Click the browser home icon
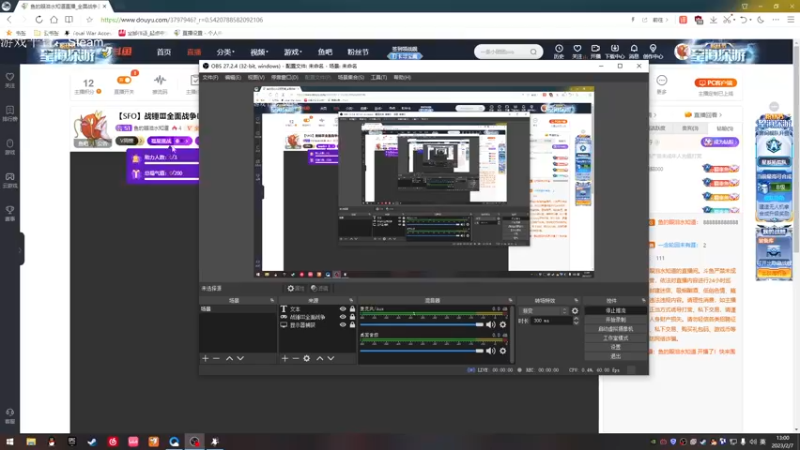Screen dimensions: 800x450 point(54,19)
